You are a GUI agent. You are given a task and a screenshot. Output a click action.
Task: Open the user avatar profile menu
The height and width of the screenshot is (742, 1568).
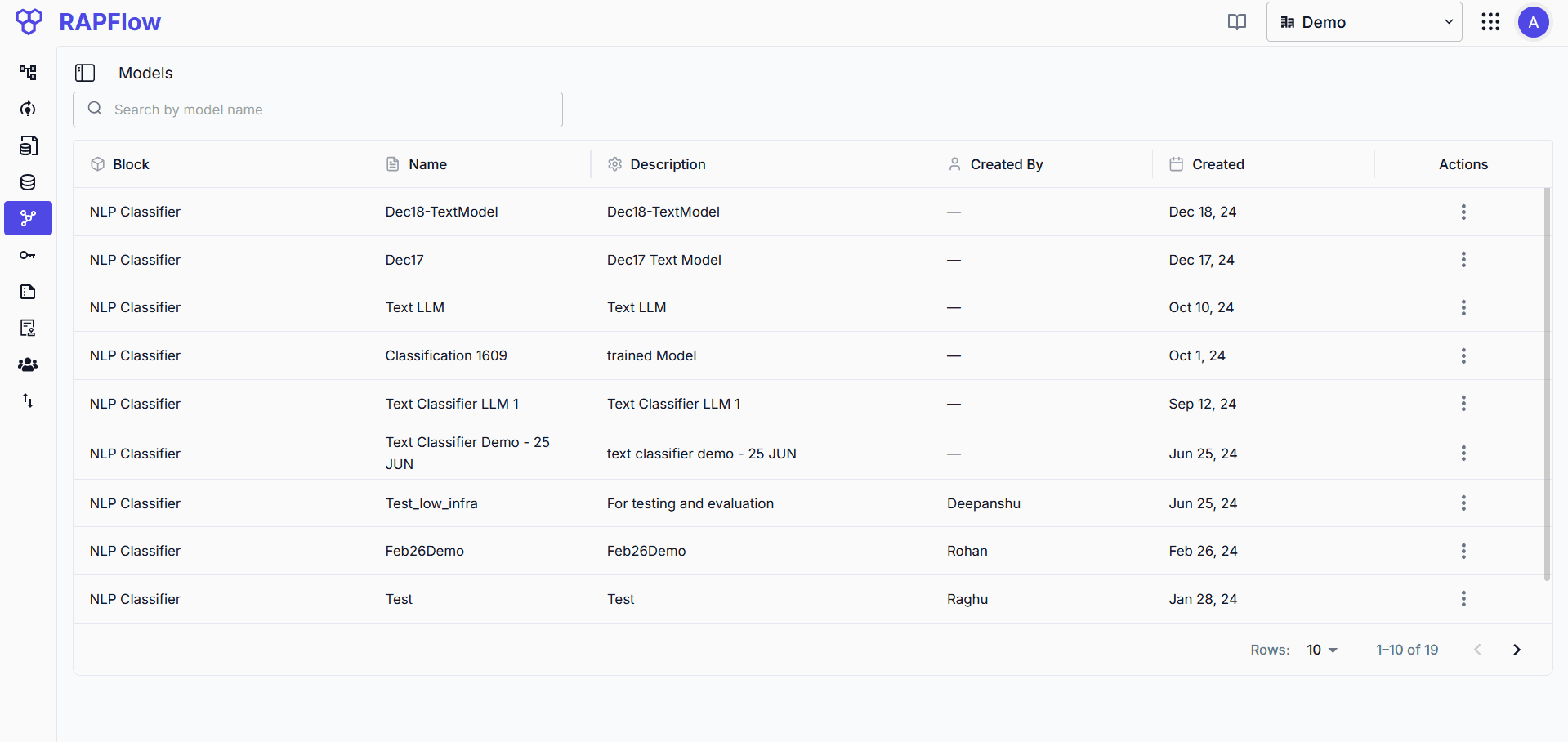(1533, 22)
